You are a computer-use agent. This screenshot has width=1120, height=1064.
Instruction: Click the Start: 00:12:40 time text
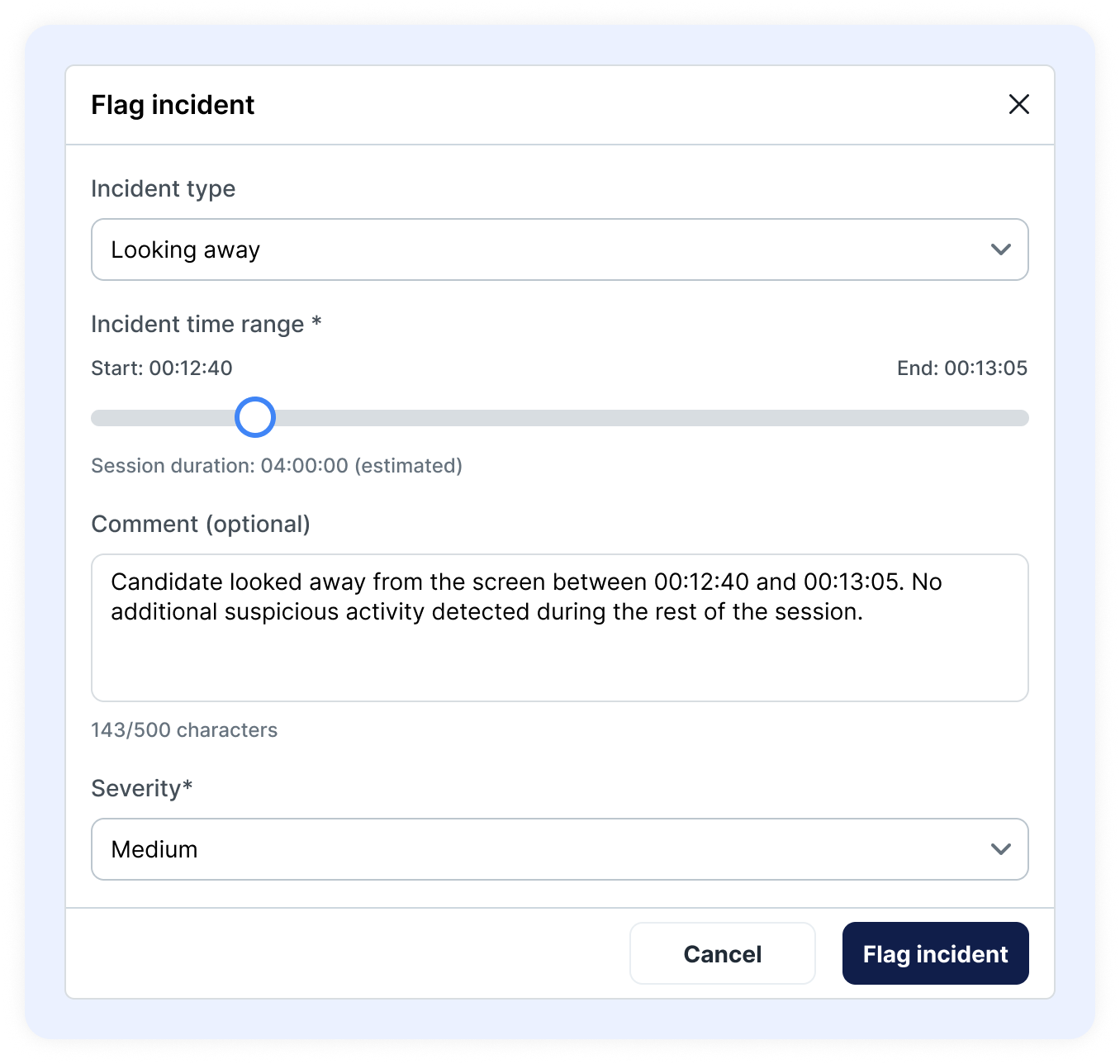click(x=162, y=368)
